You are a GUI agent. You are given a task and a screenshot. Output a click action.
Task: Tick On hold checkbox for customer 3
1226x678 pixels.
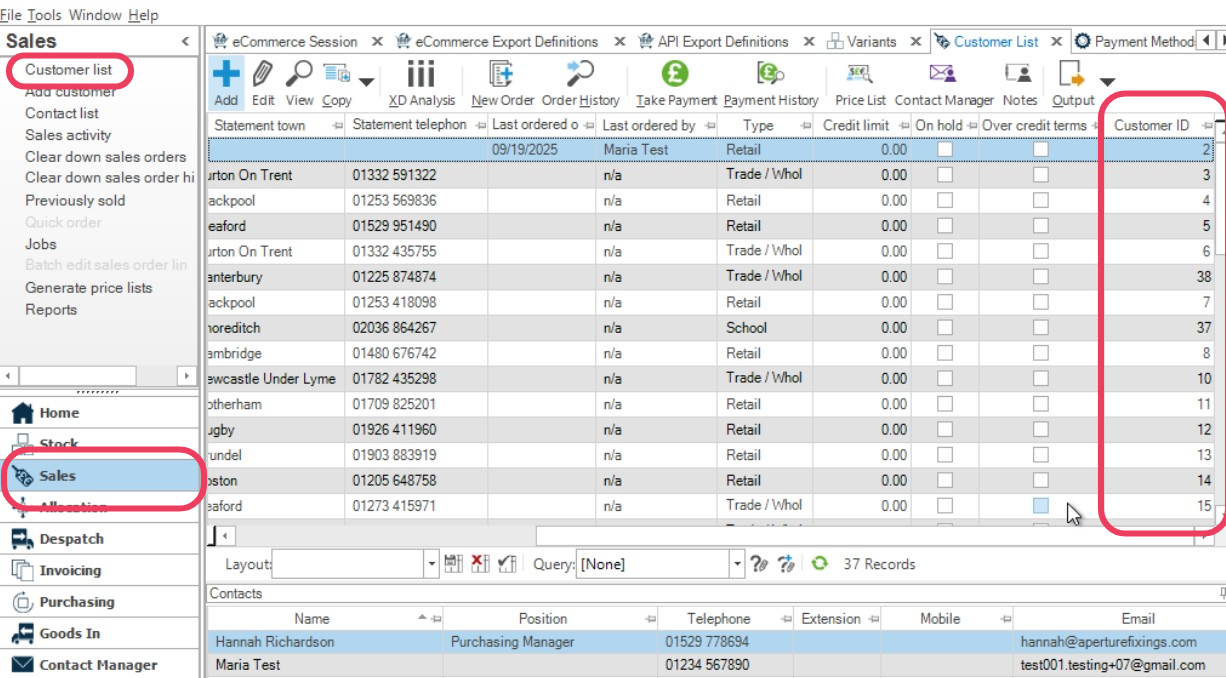click(944, 175)
